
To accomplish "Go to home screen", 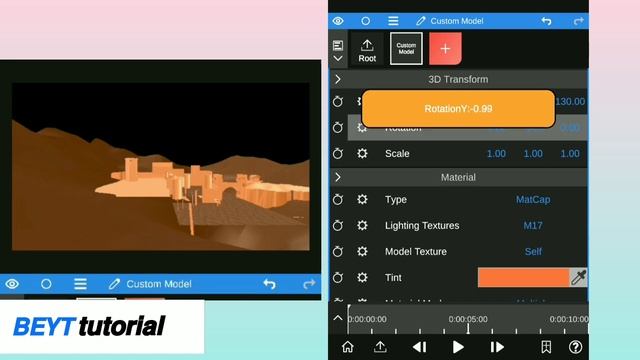I will (348, 347).
